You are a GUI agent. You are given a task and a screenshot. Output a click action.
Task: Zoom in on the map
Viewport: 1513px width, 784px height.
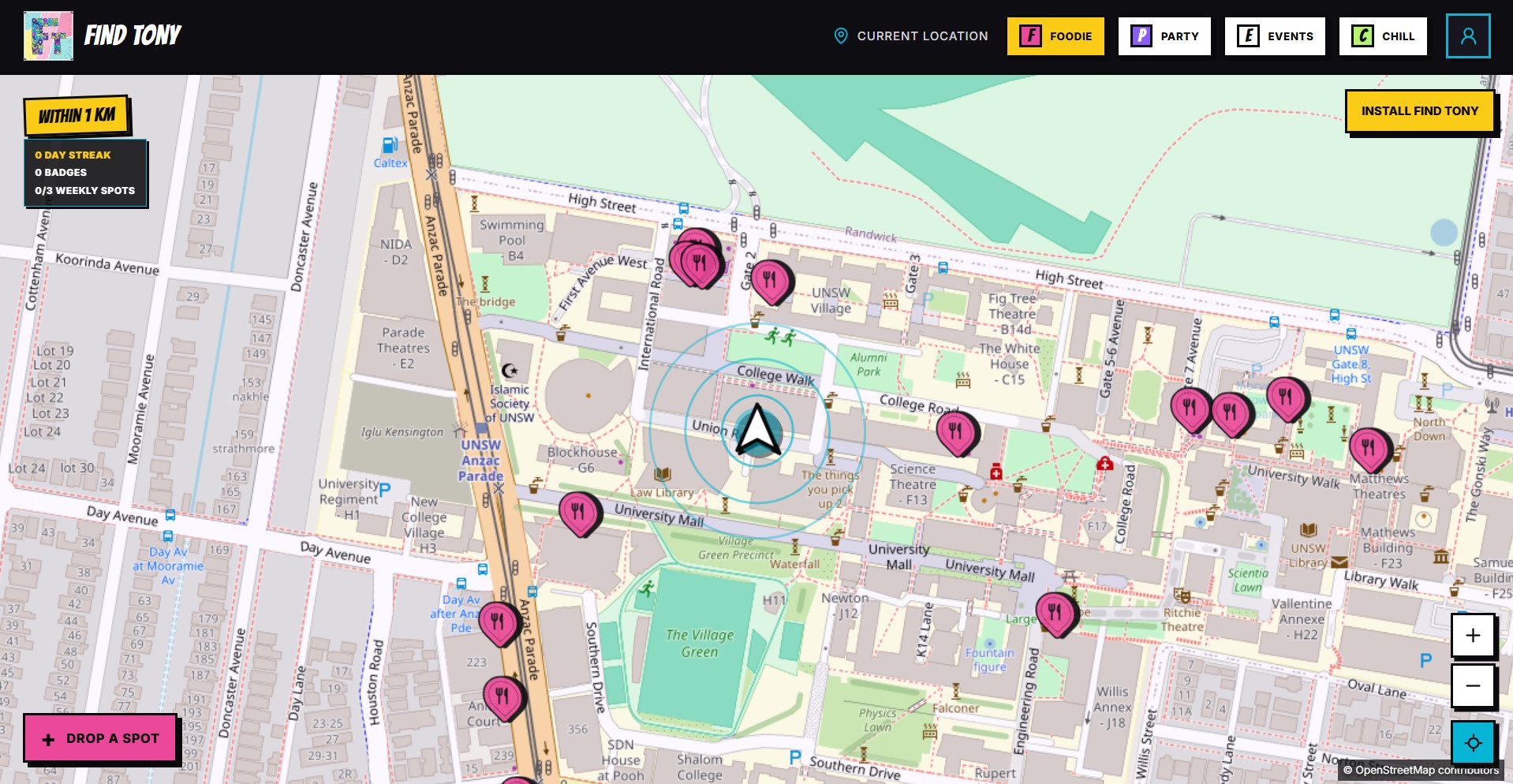pos(1473,635)
